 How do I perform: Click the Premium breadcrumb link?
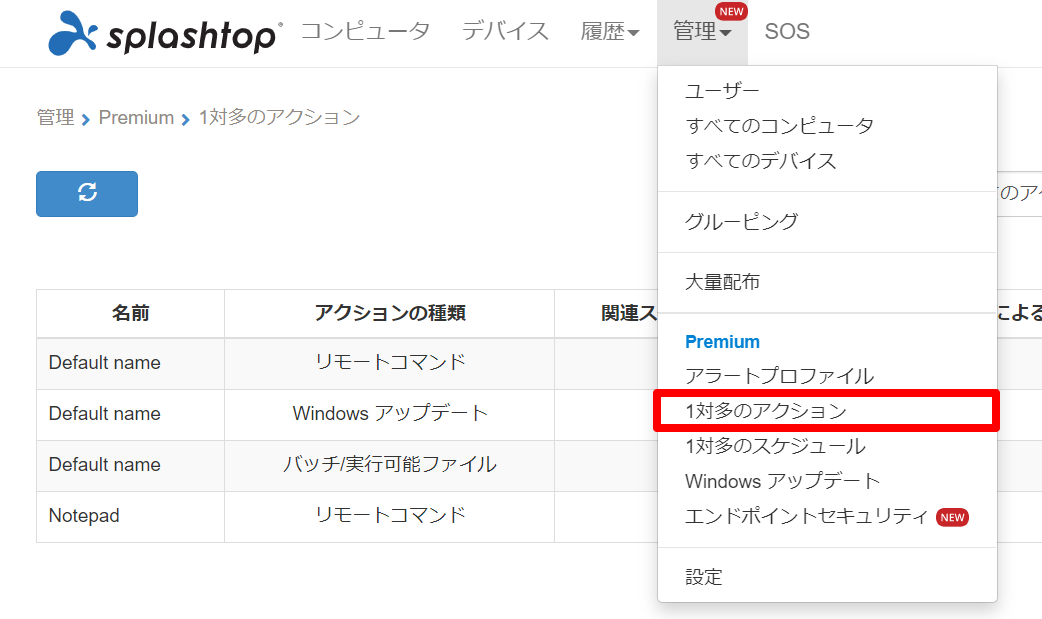[136, 118]
